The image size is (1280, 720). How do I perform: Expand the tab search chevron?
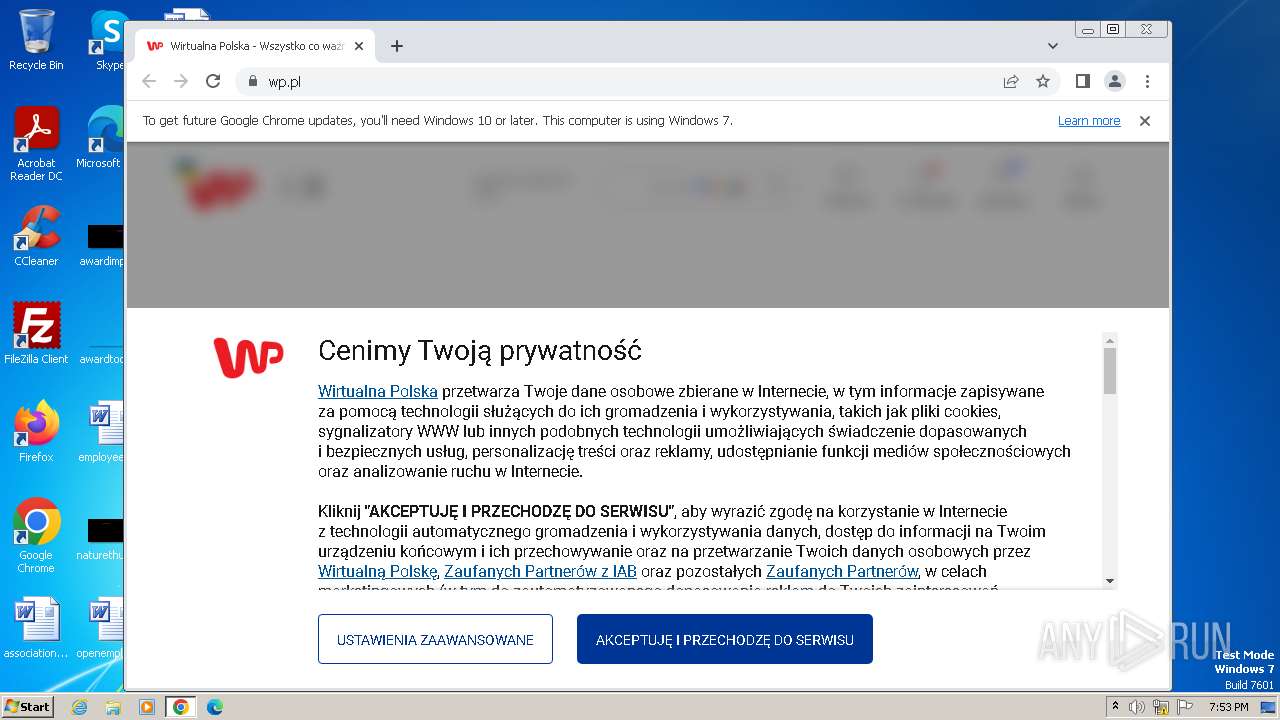[x=1052, y=46]
